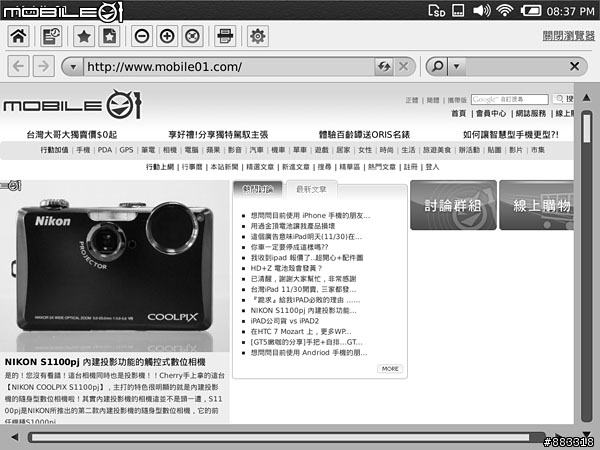The width and height of the screenshot is (600, 450).
Task: Open the 你車一定要停成這樣嗎 thread
Action: (289, 247)
